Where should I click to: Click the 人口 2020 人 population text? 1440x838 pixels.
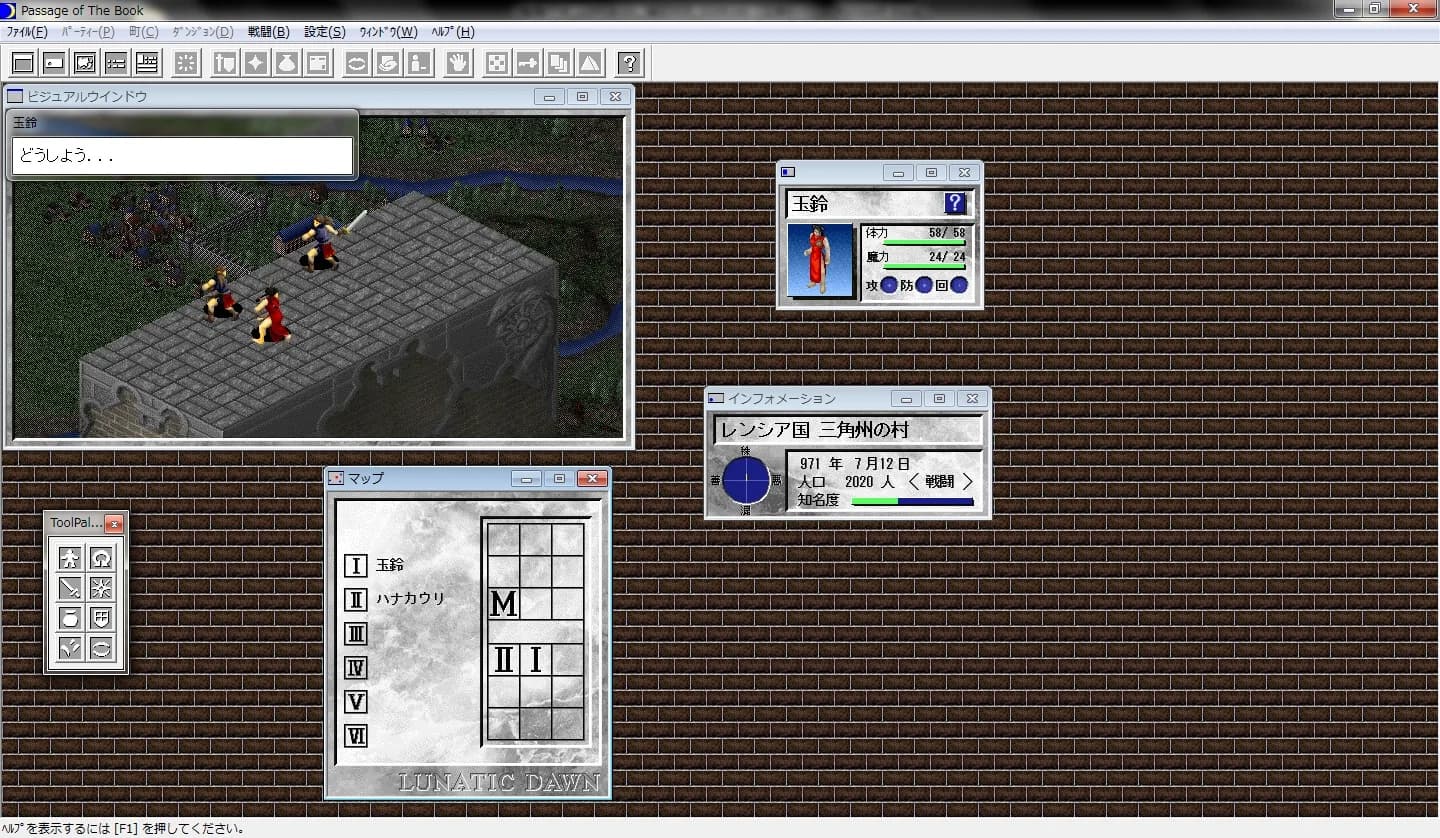coord(846,482)
